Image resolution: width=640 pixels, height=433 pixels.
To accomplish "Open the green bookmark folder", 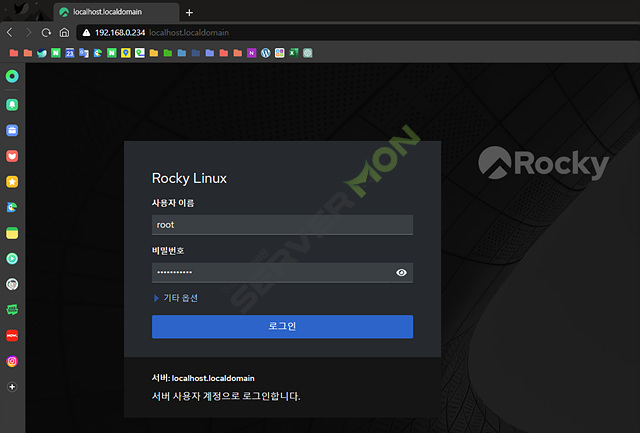I will click(x=168, y=53).
